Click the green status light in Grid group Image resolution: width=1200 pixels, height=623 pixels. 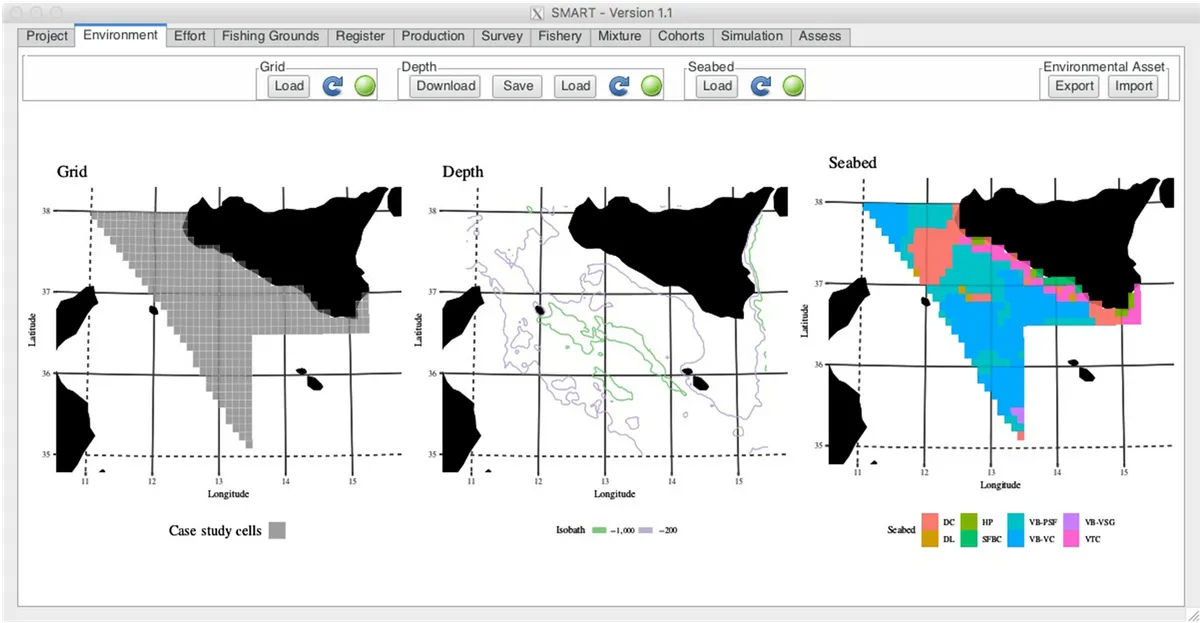[364, 86]
